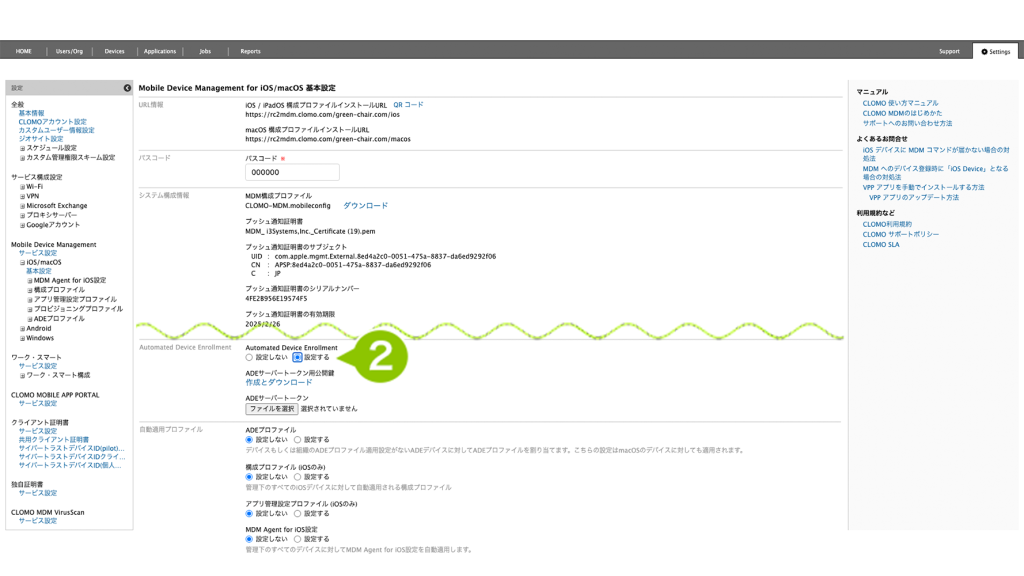Open カスタムユーザー情報設定 in sidebar
Image resolution: width=1024 pixels, height=576 pixels.
(x=56, y=131)
